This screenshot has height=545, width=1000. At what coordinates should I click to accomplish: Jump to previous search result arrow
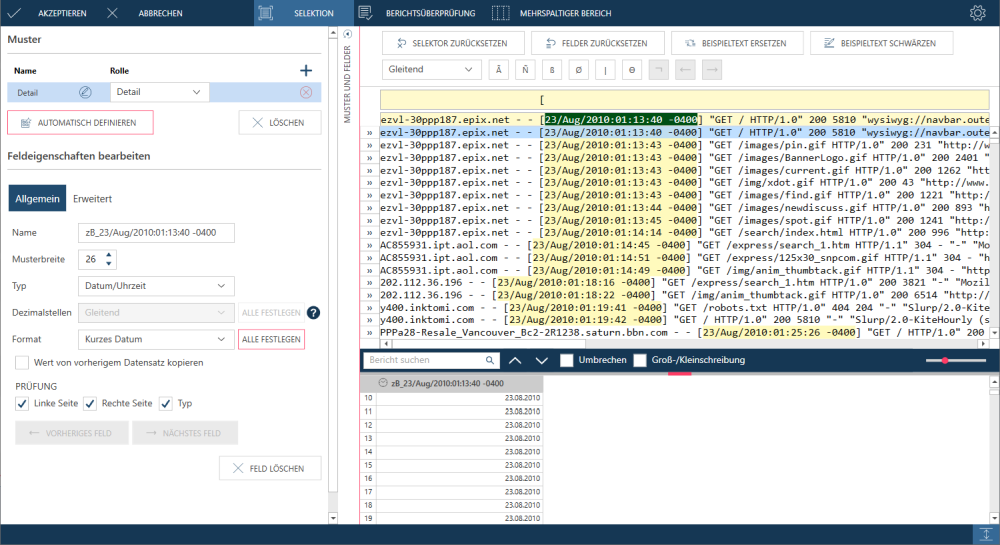pos(515,360)
